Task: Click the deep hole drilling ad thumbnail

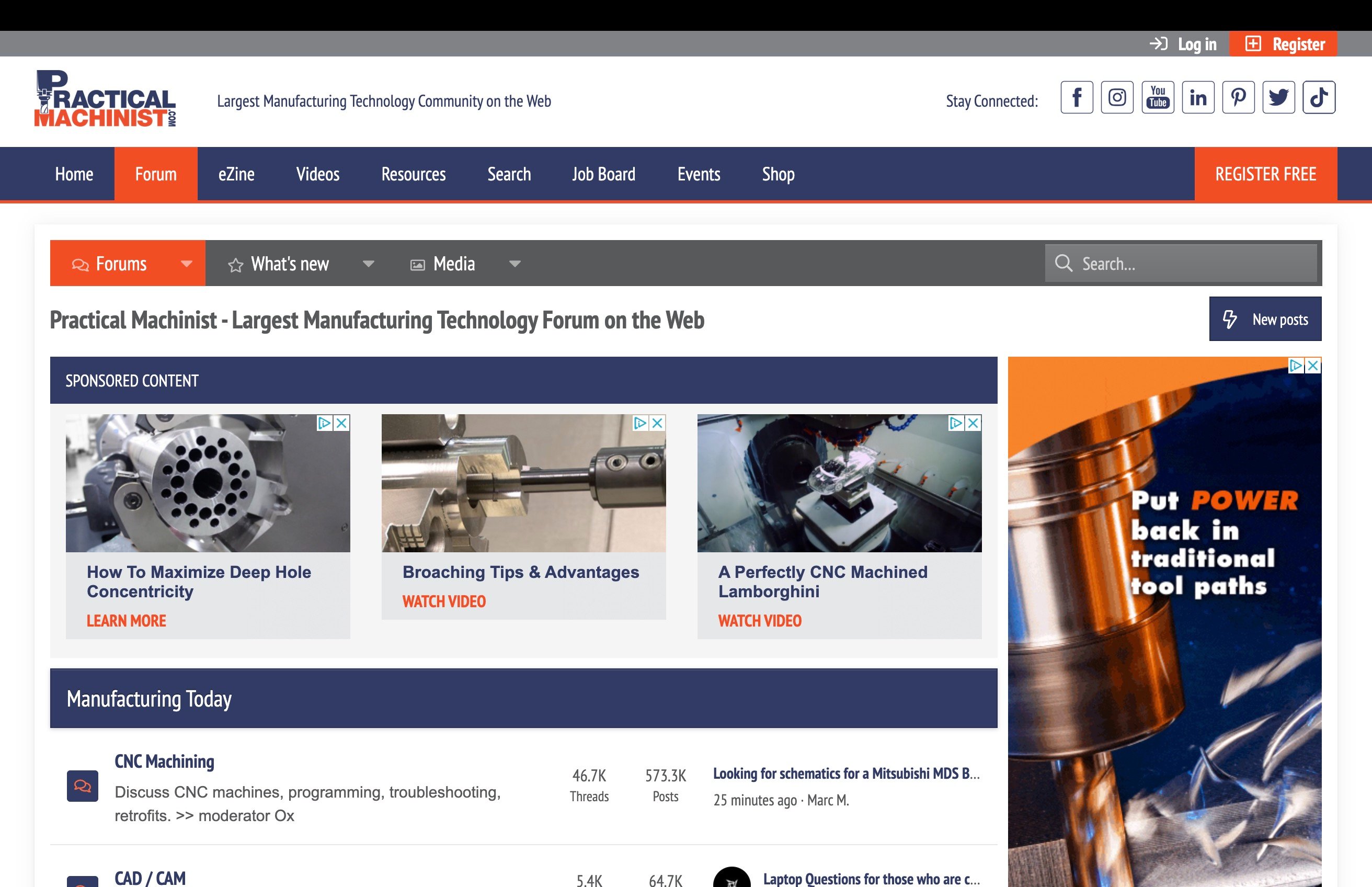Action: pos(208,483)
